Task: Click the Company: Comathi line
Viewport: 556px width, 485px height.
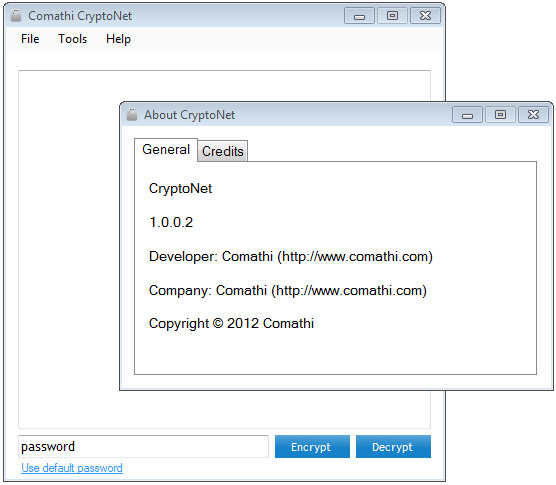Action: (288, 290)
